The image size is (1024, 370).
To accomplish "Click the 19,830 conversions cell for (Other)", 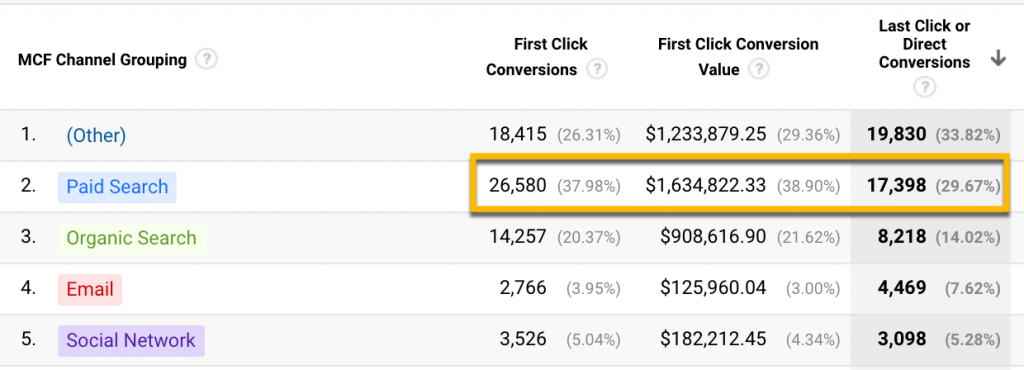I will tap(896, 135).
